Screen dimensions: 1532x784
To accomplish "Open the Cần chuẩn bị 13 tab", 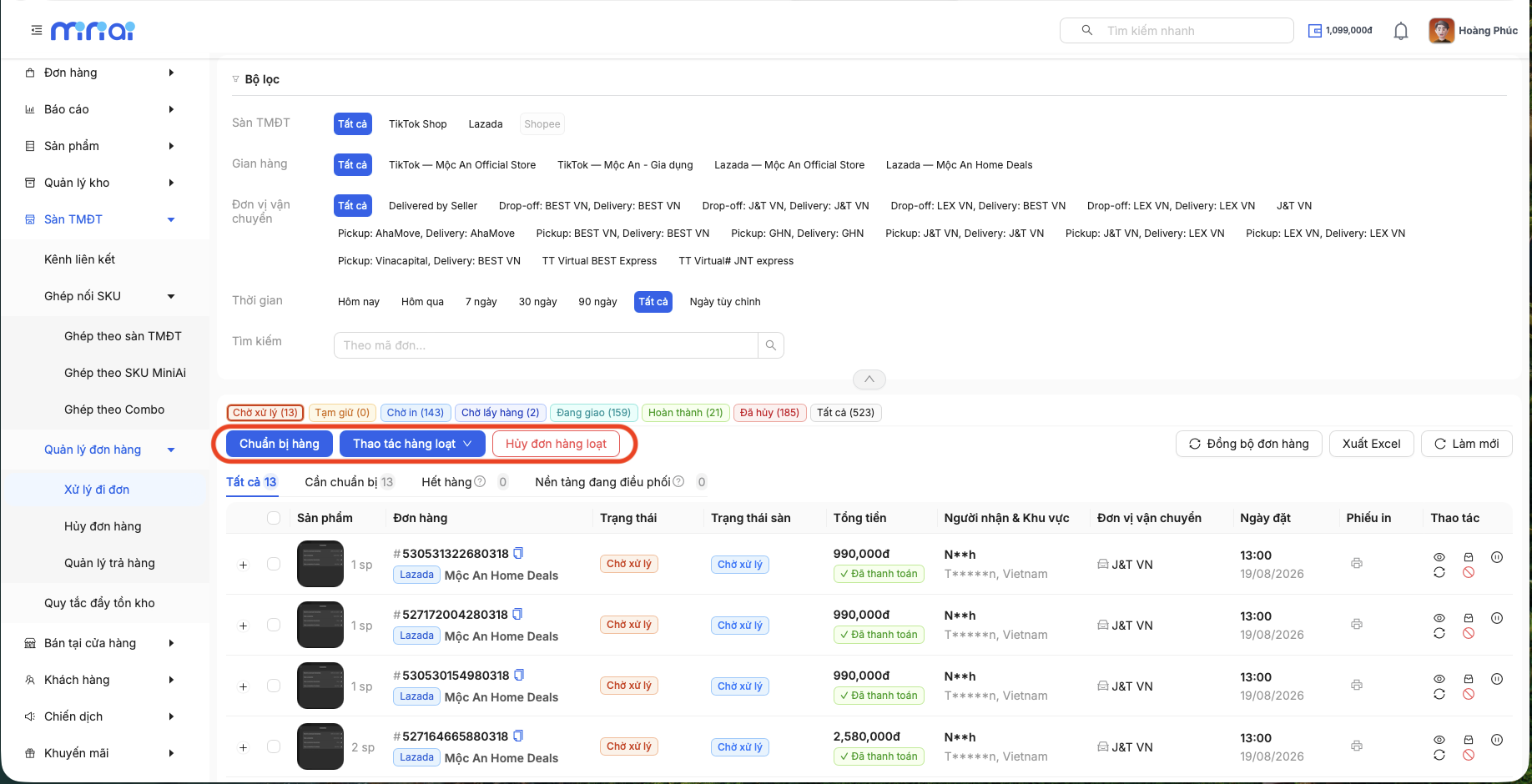I will click(x=349, y=482).
